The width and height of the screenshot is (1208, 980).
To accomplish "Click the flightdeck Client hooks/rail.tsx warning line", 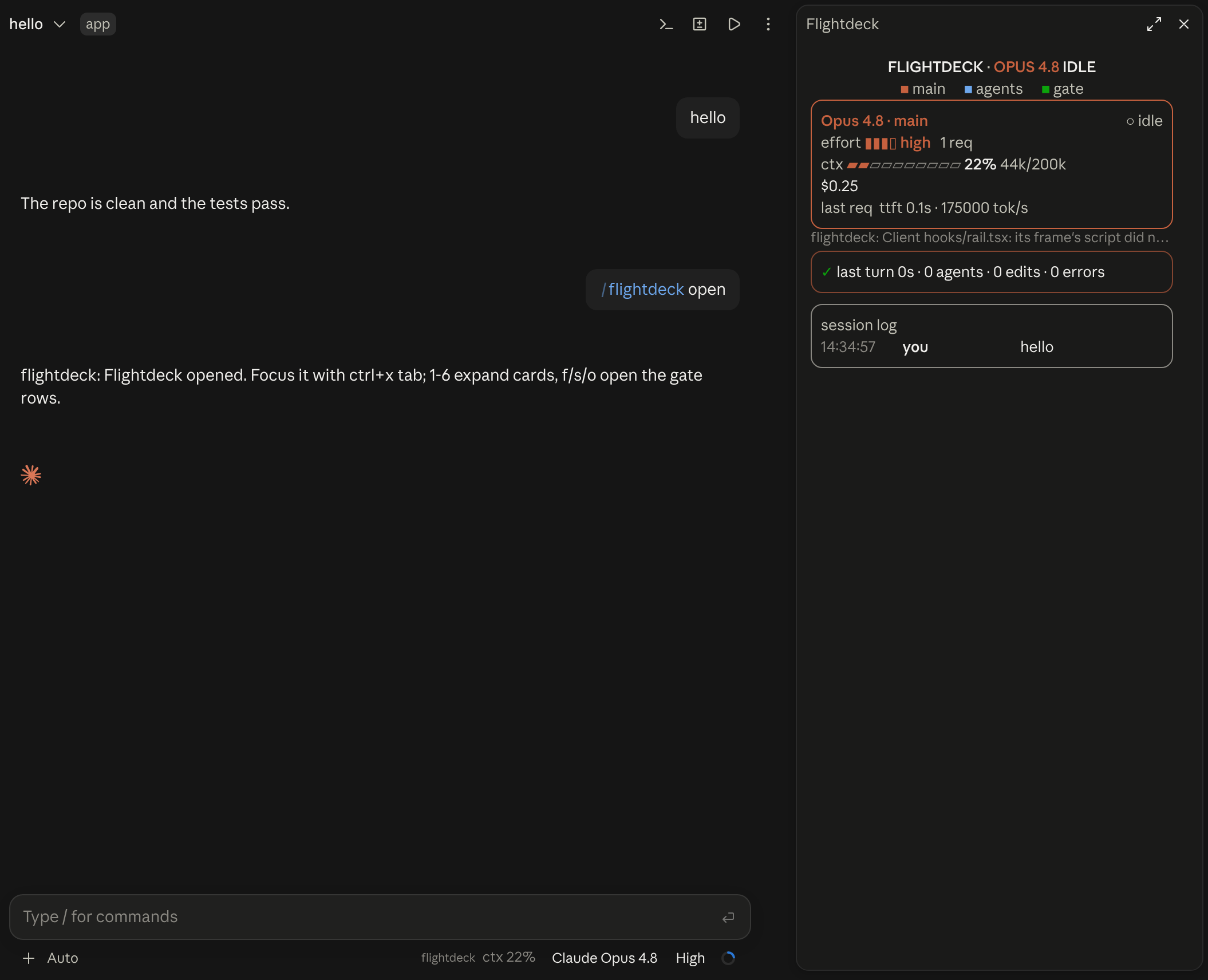I will coord(990,238).
